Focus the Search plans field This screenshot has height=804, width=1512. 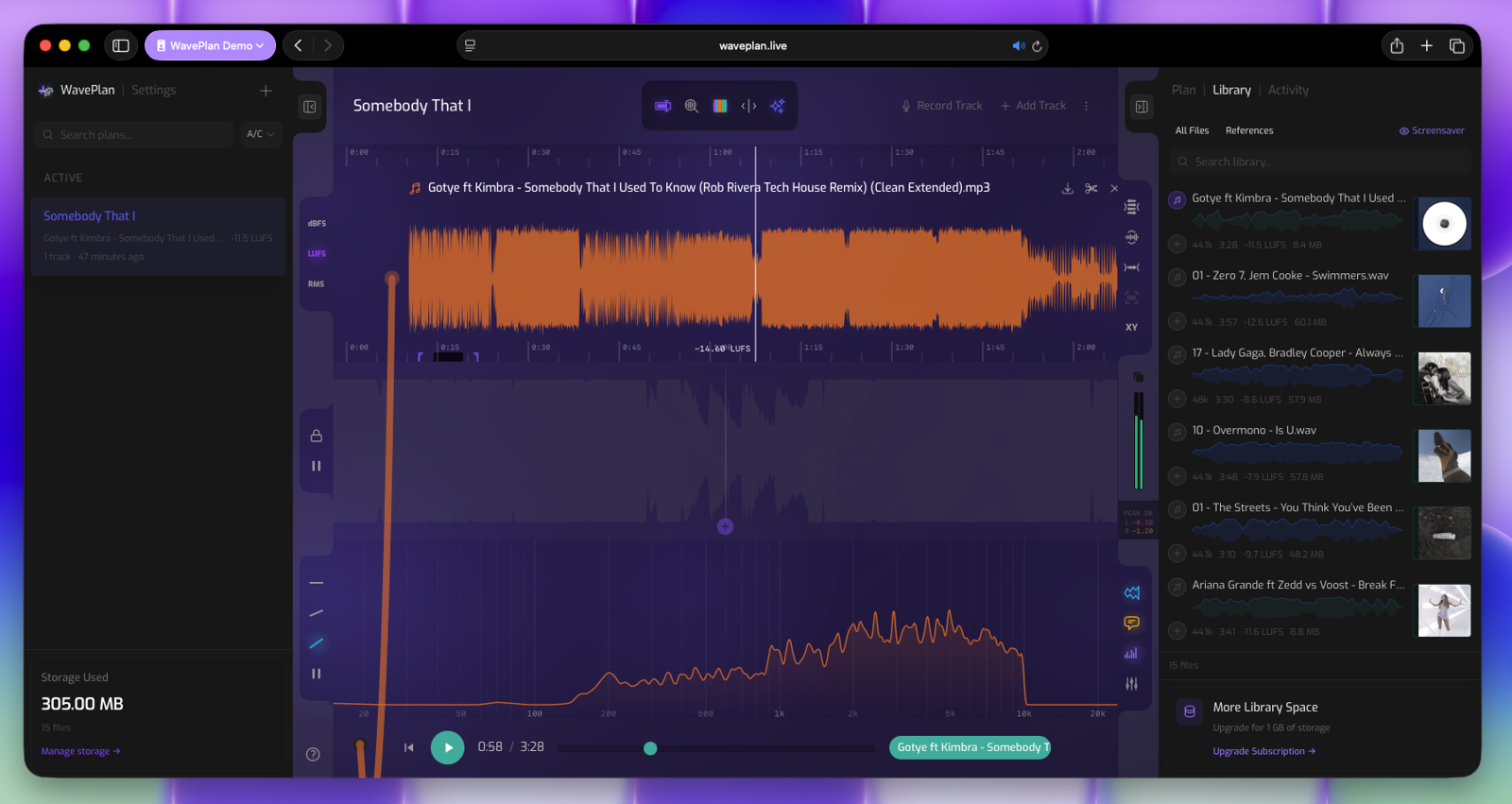click(133, 134)
